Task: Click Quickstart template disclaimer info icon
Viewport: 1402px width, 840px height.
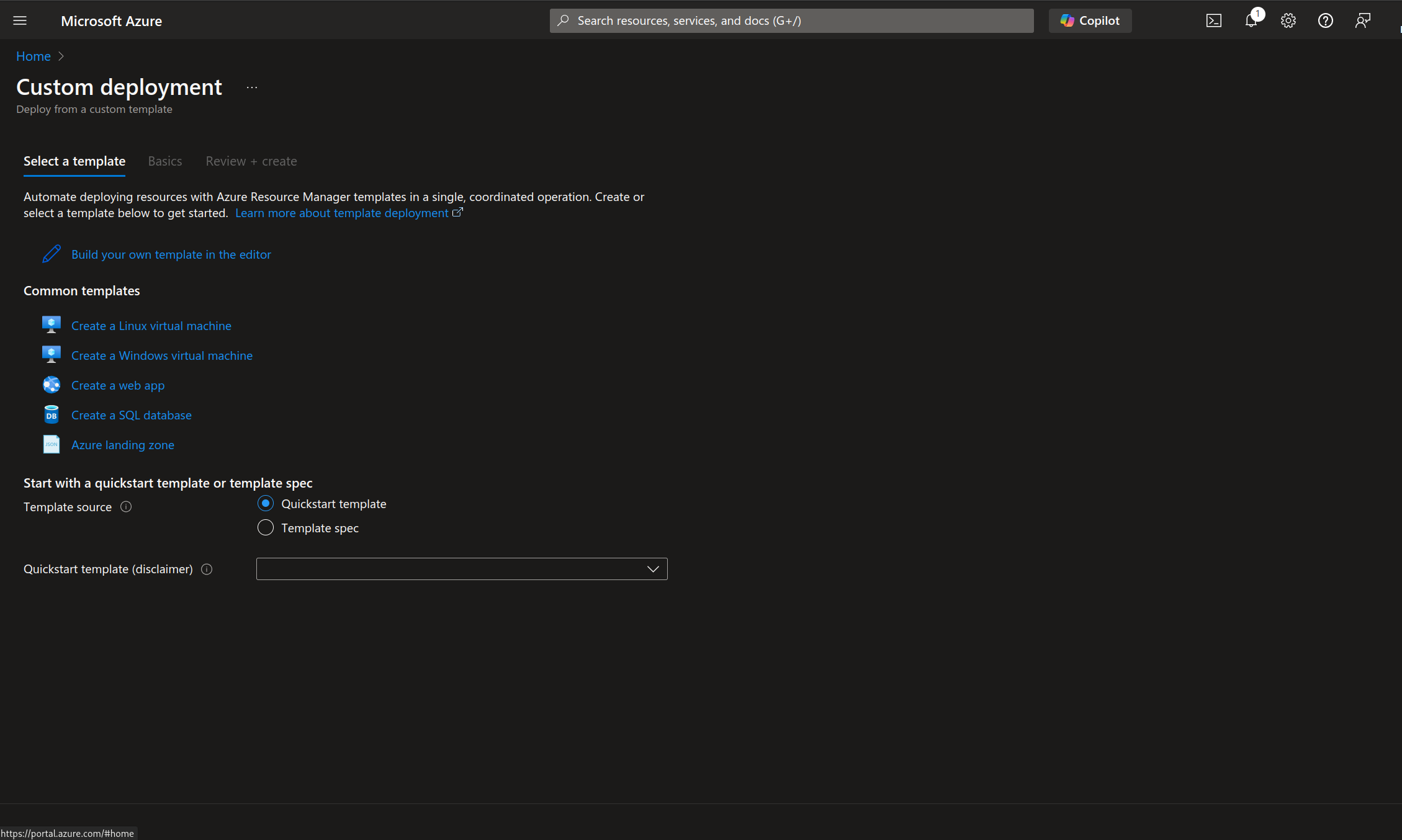Action: [207, 569]
